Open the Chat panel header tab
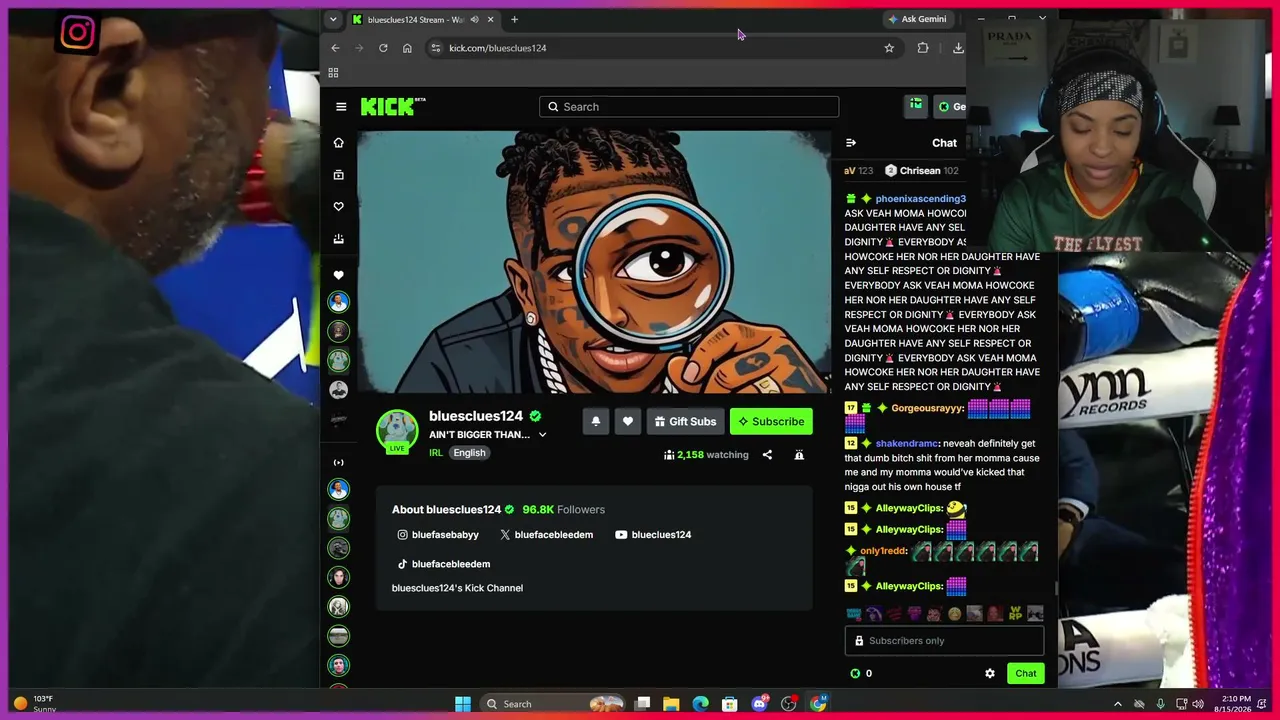This screenshot has width=1280, height=720. 944,143
